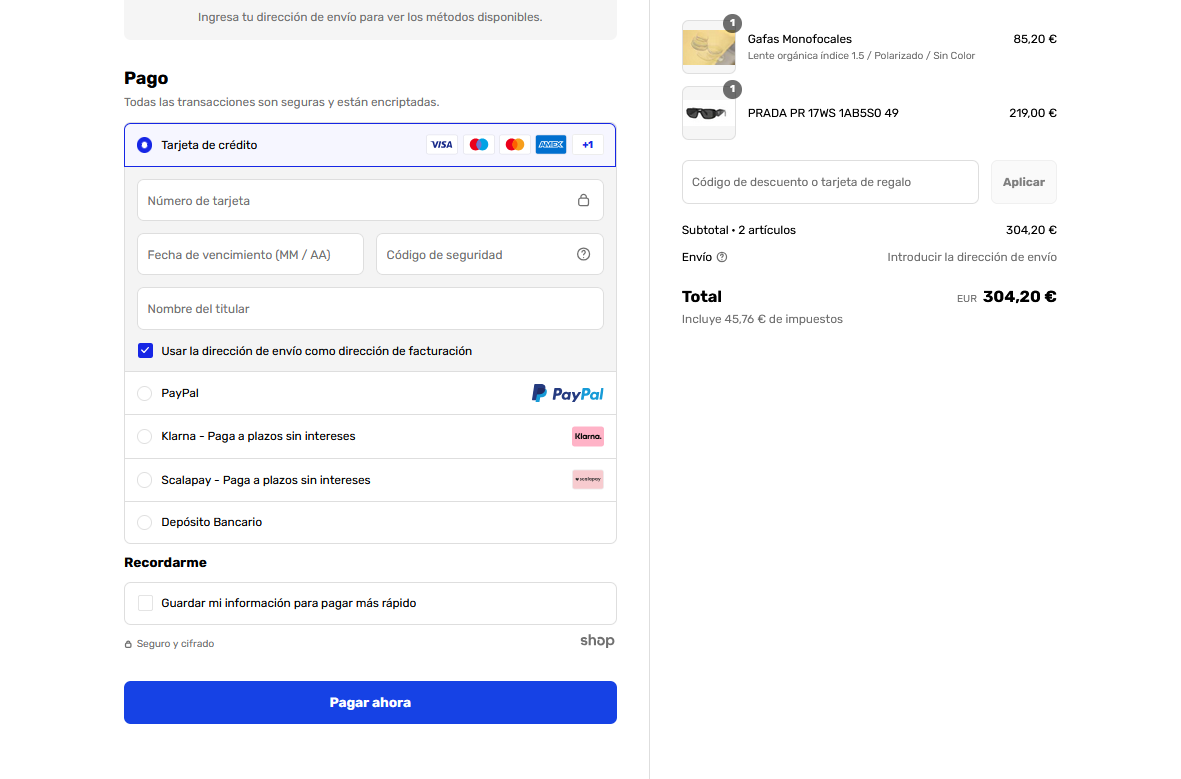Screen dimensions: 1181x779
Task: Click the Maestro card icon
Action: [478, 145]
